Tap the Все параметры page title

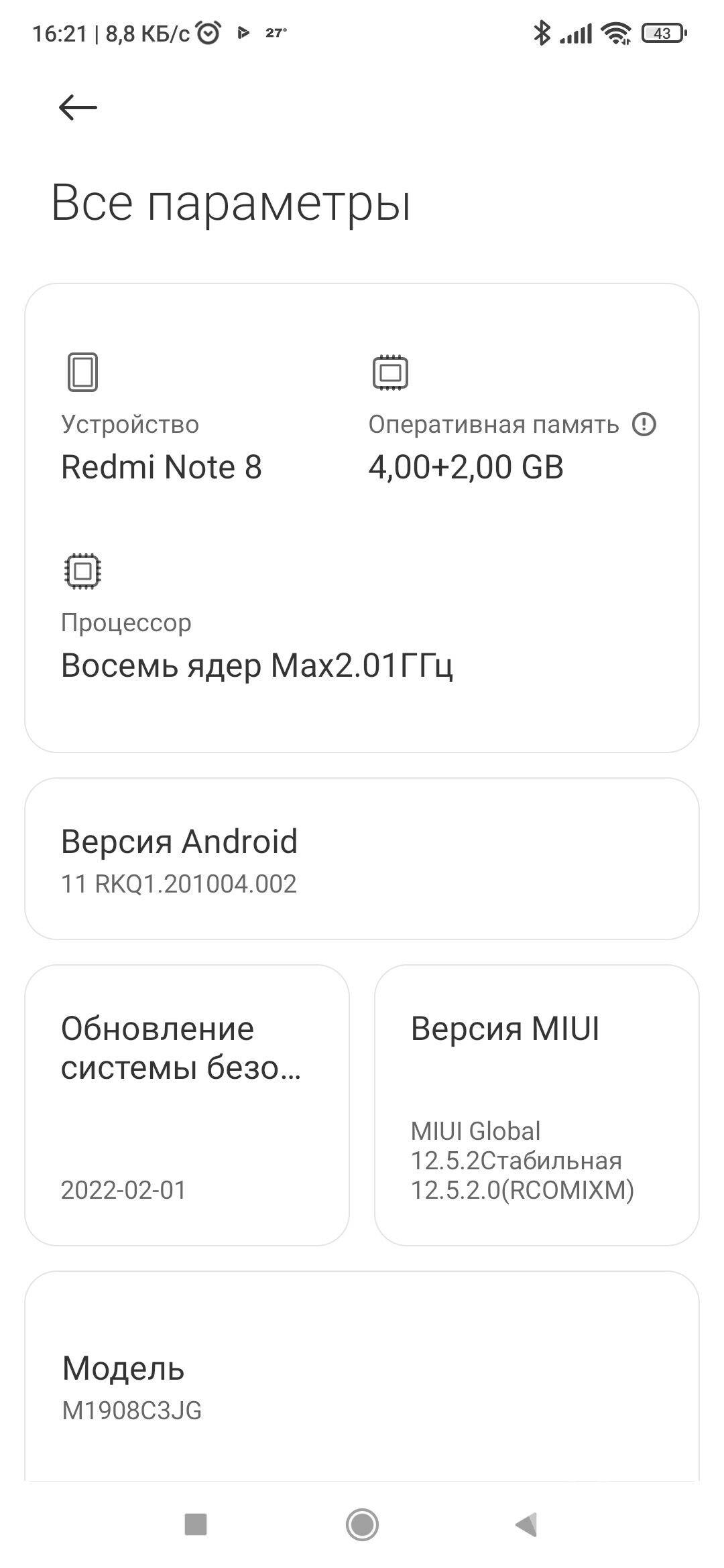(x=231, y=202)
